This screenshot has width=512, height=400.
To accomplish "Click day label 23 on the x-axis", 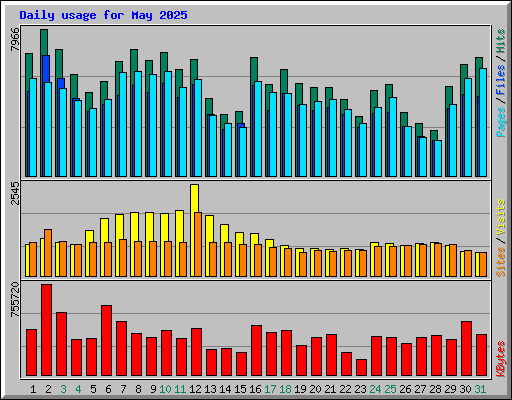I will tap(360, 389).
